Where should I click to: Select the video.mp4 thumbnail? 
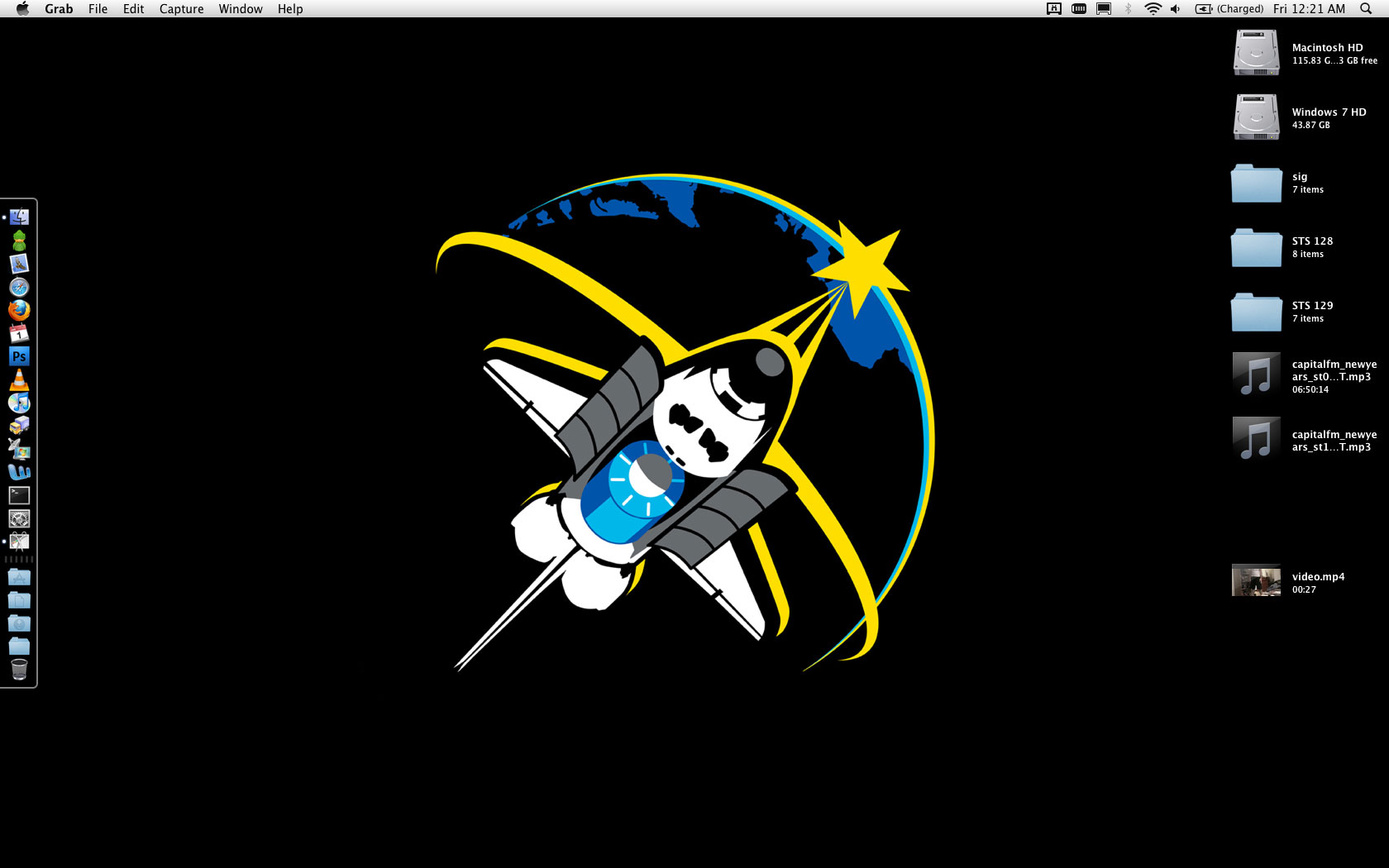pyautogui.click(x=1256, y=580)
